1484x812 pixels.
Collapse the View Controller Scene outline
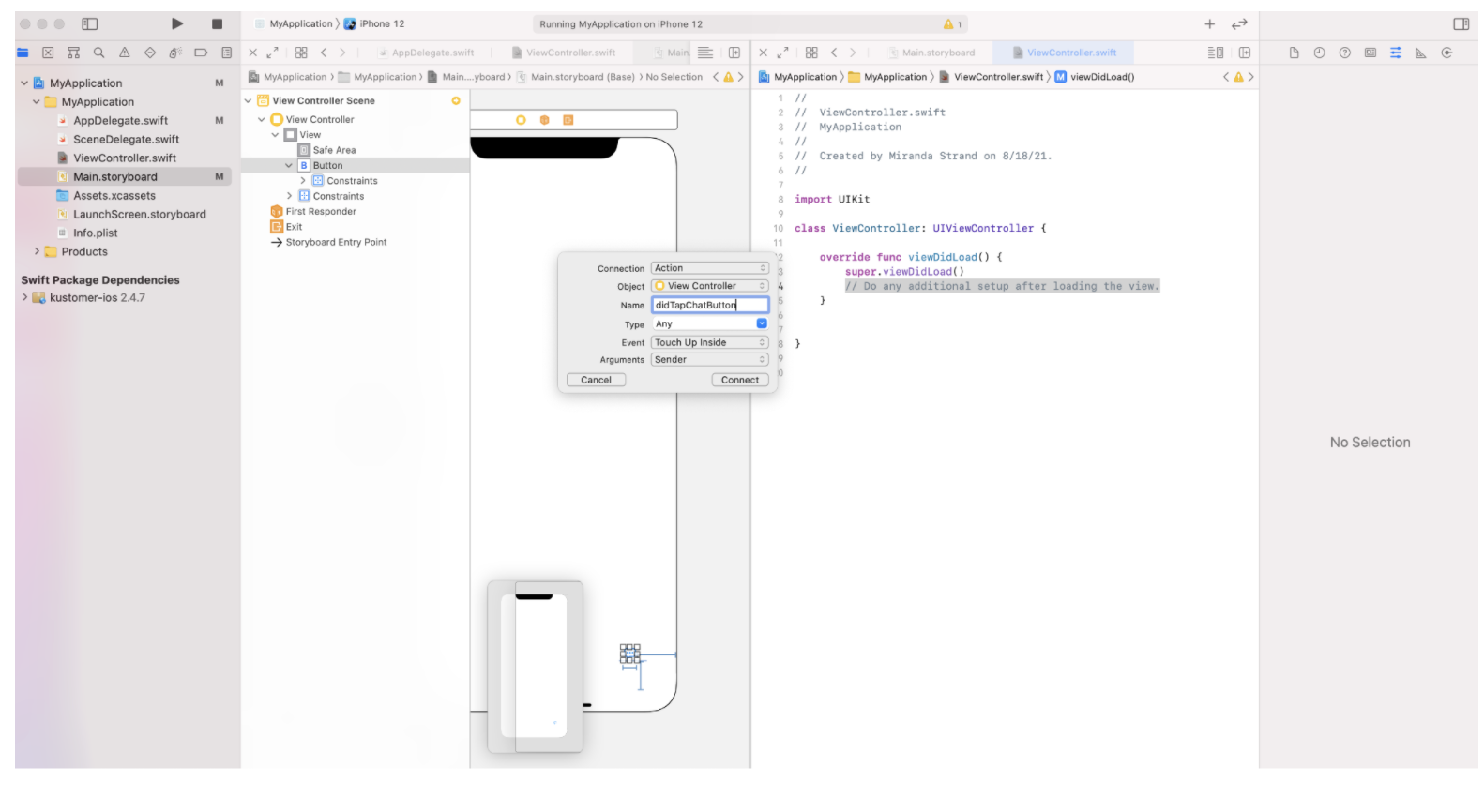(x=249, y=100)
